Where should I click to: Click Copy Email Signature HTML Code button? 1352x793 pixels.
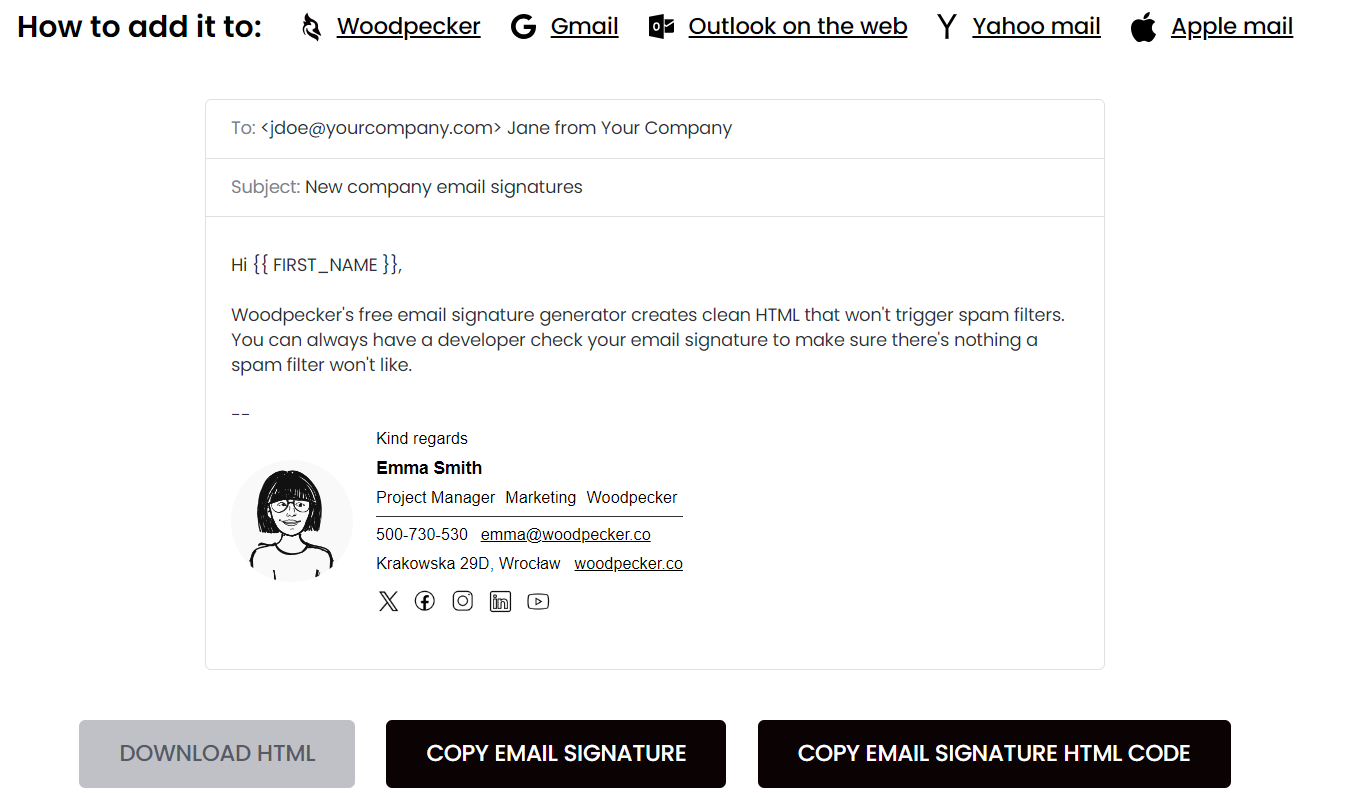[x=994, y=754]
